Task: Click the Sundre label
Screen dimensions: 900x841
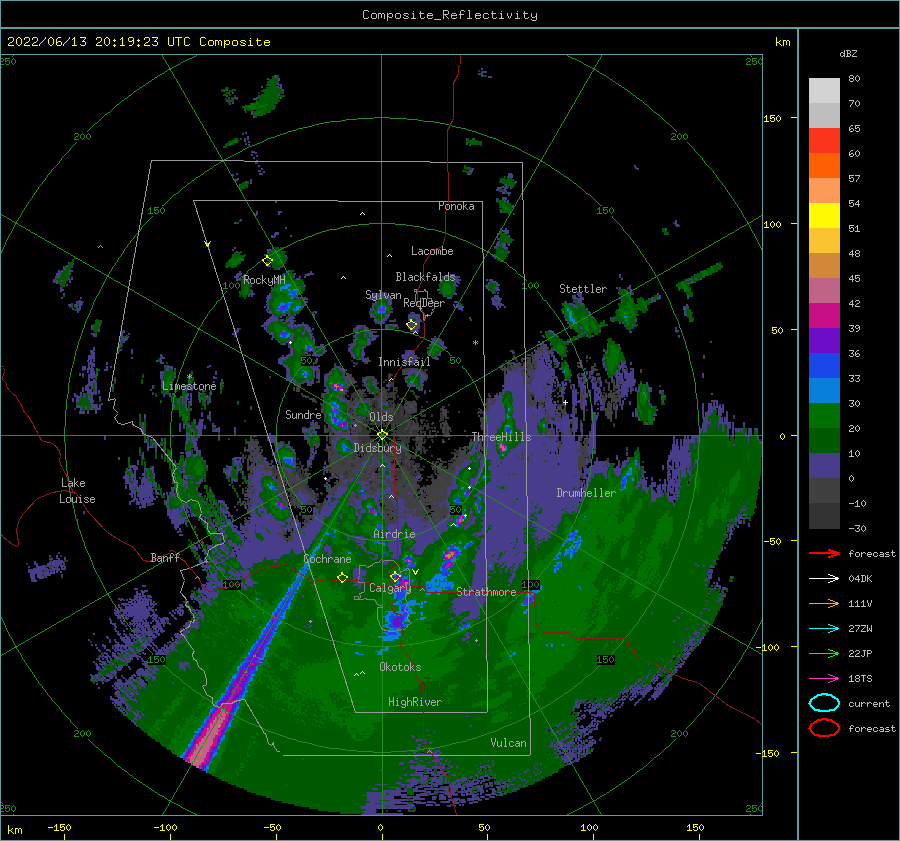Action: pos(303,414)
